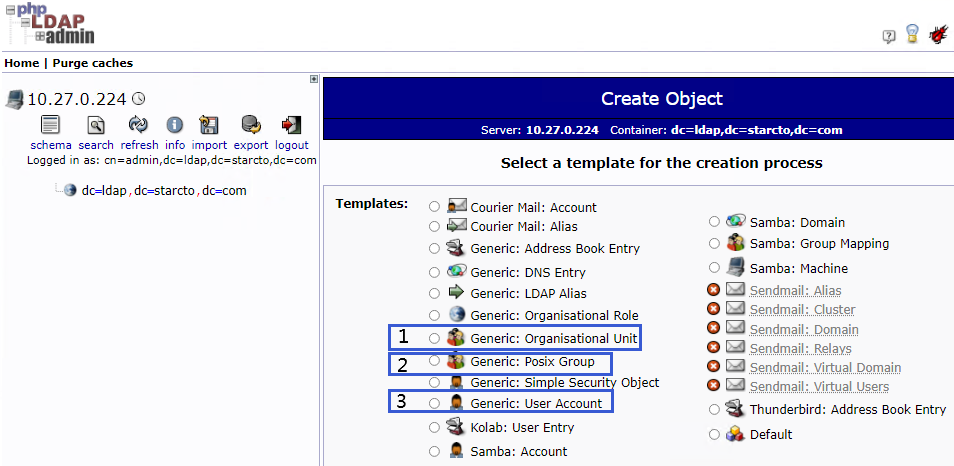Go to Home link
The width and height of the screenshot is (954, 466).
point(21,63)
